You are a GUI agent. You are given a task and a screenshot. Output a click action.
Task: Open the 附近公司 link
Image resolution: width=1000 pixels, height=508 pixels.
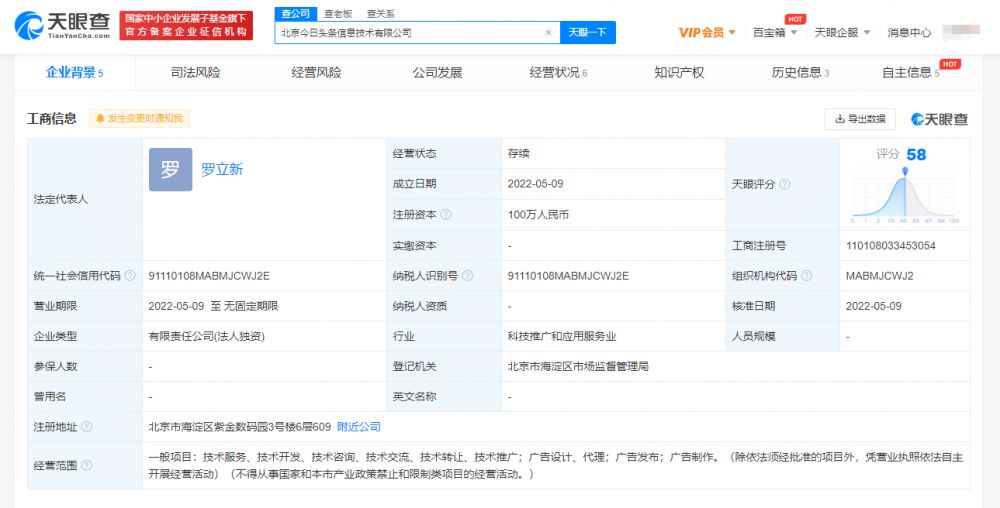[358, 426]
